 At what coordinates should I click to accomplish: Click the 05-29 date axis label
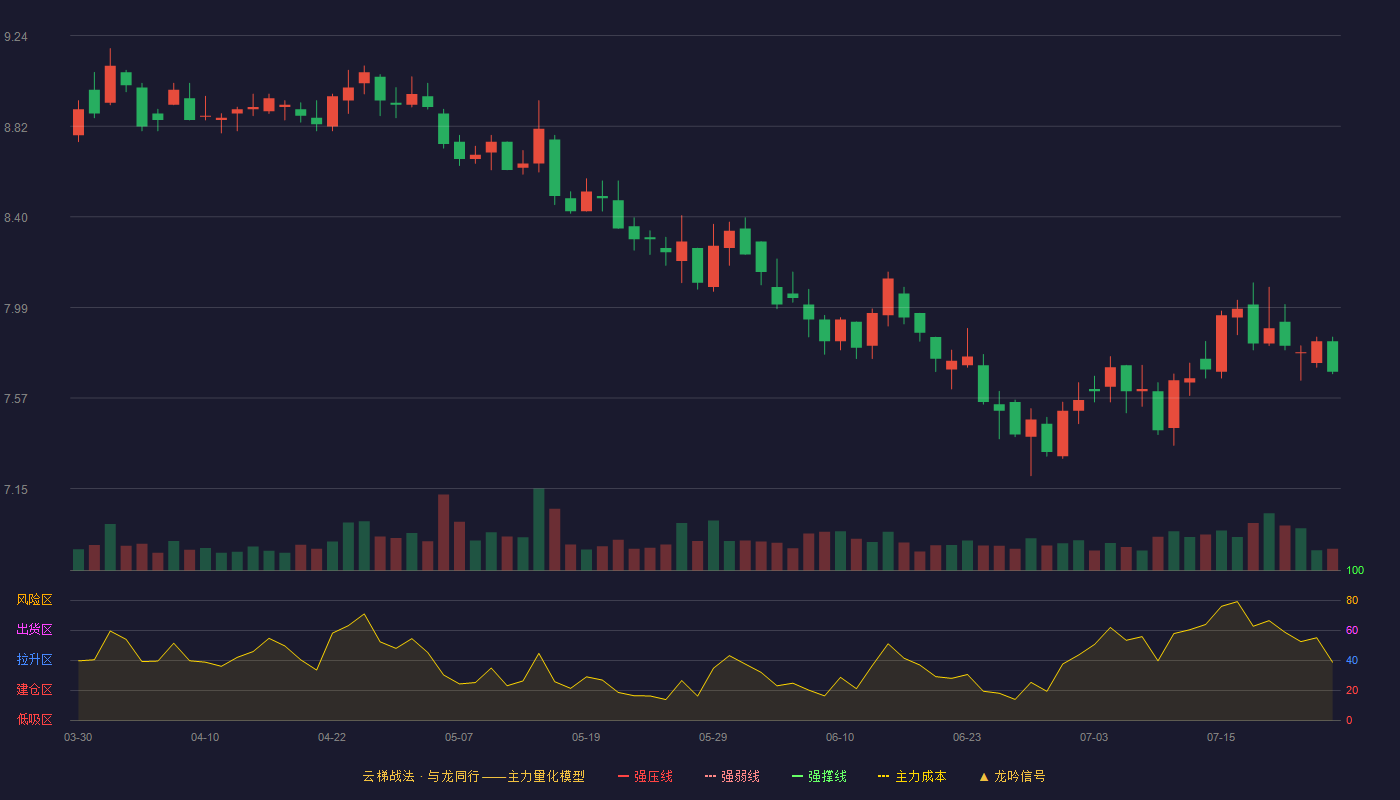pyautogui.click(x=713, y=737)
